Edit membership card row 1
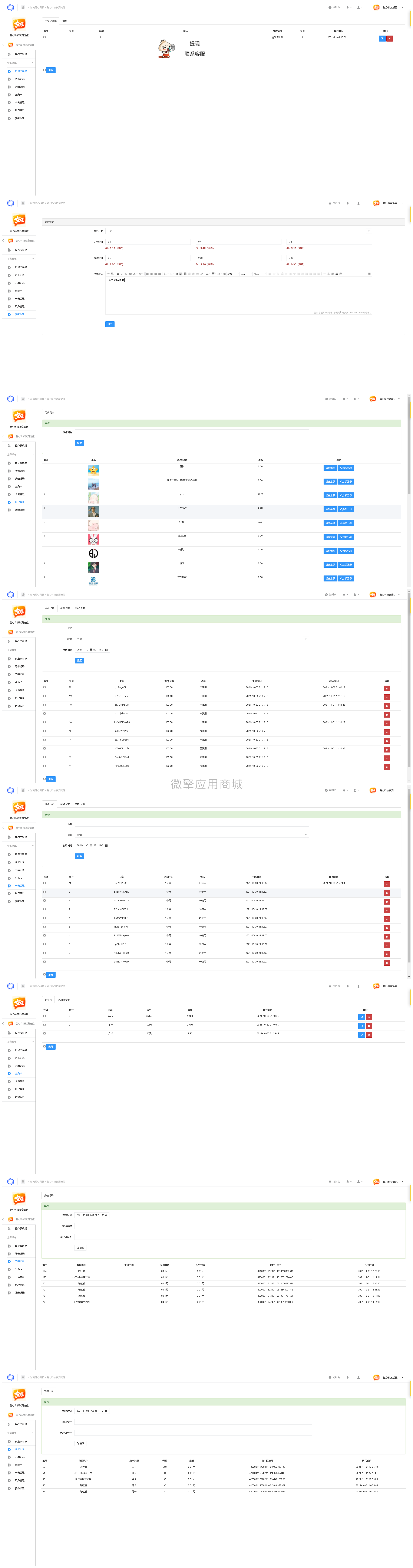 [x=362, y=1034]
